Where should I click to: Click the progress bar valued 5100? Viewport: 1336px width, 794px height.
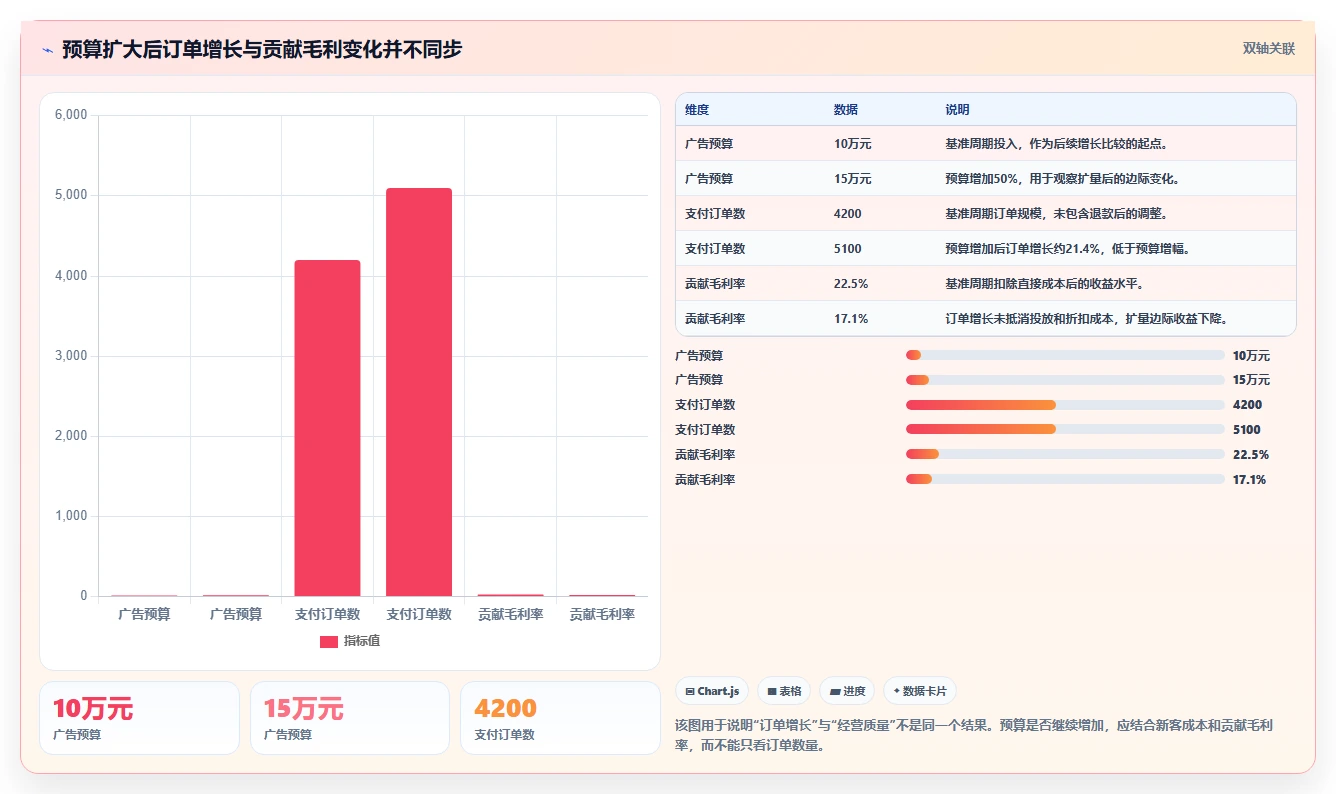point(1065,430)
